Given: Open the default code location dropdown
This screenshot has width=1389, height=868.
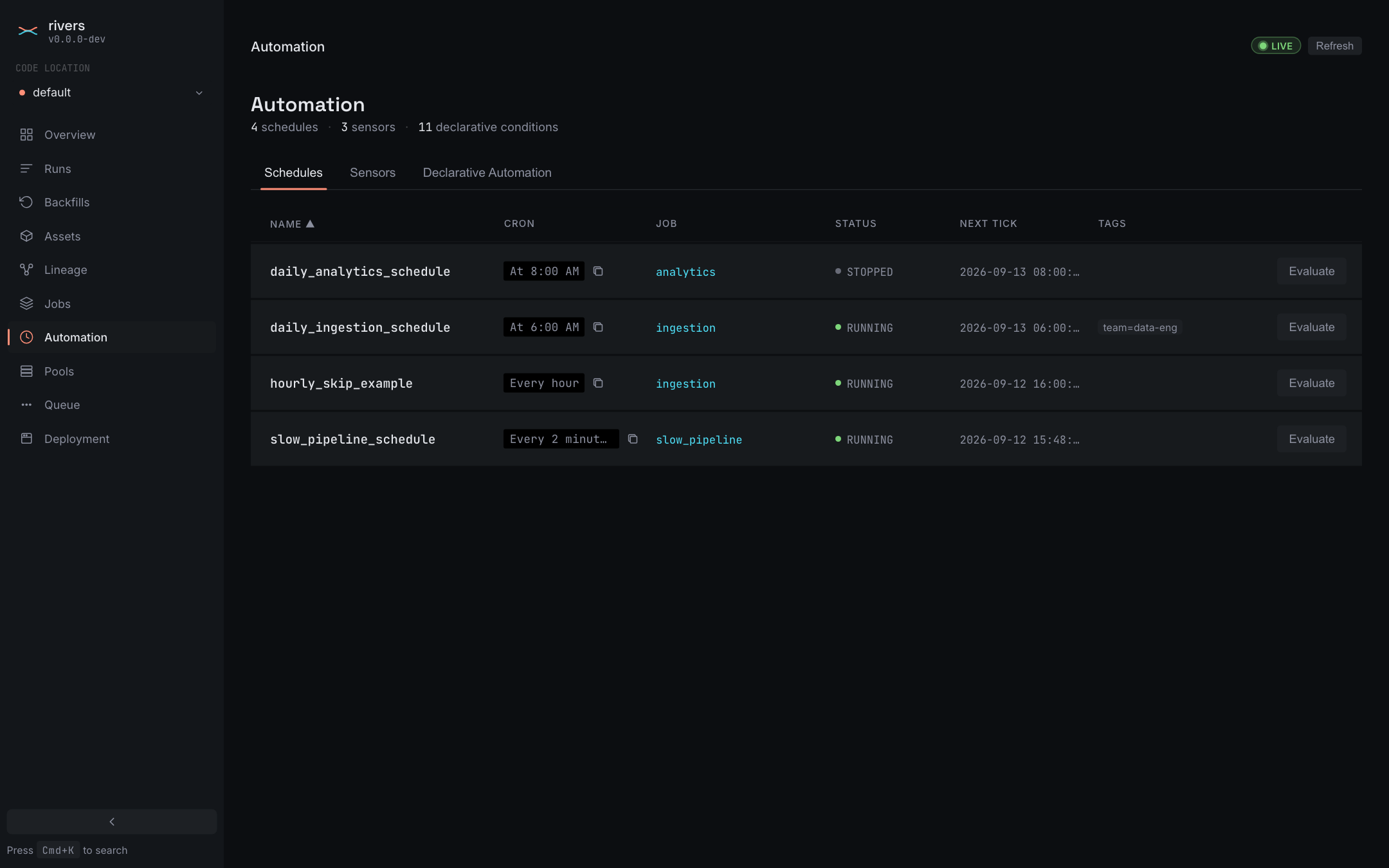Looking at the screenshot, I should point(111,93).
